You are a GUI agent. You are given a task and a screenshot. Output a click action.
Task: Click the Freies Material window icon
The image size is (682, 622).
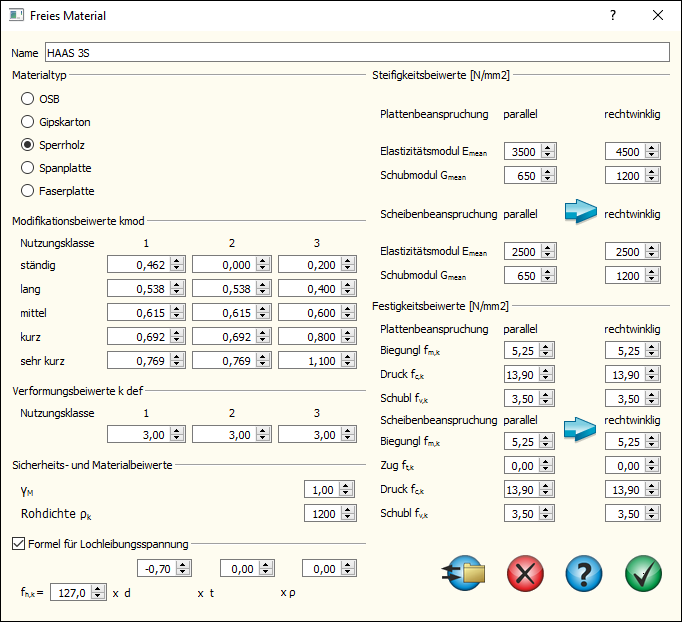17,16
